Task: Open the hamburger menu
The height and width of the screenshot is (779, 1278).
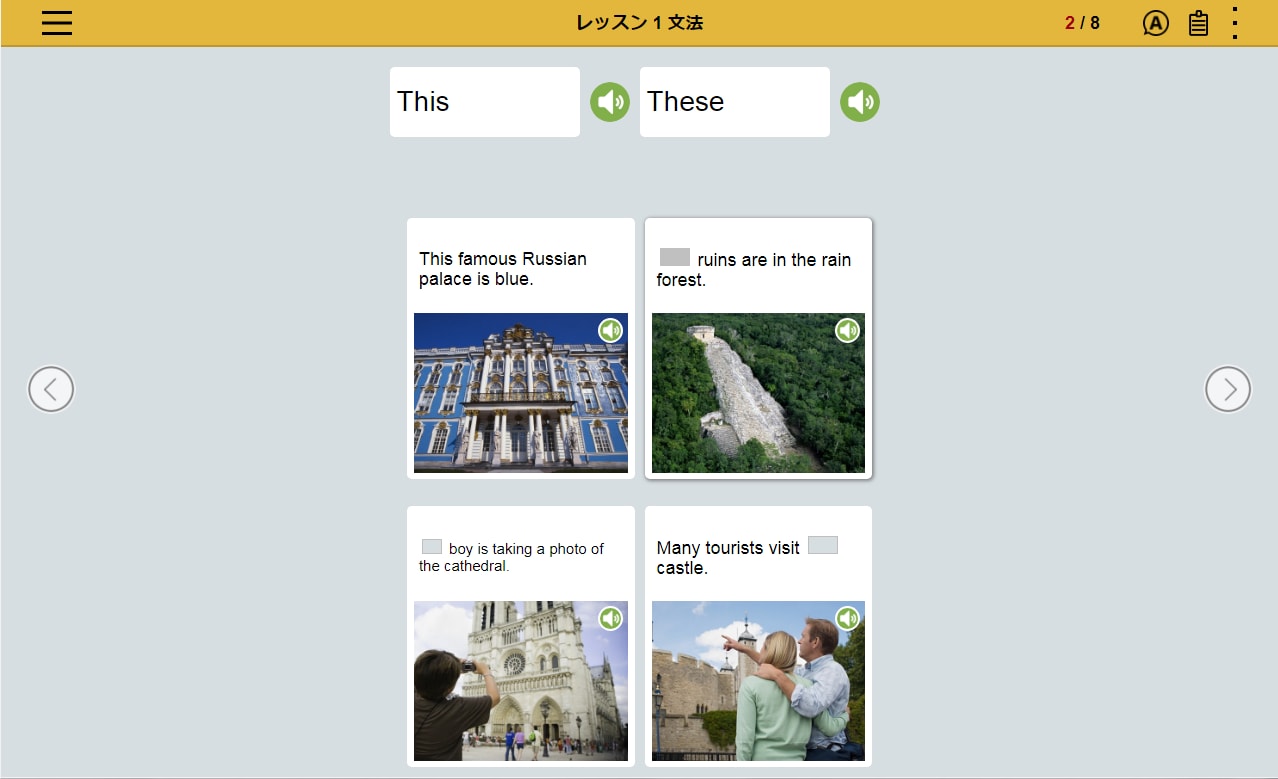Action: 57,23
